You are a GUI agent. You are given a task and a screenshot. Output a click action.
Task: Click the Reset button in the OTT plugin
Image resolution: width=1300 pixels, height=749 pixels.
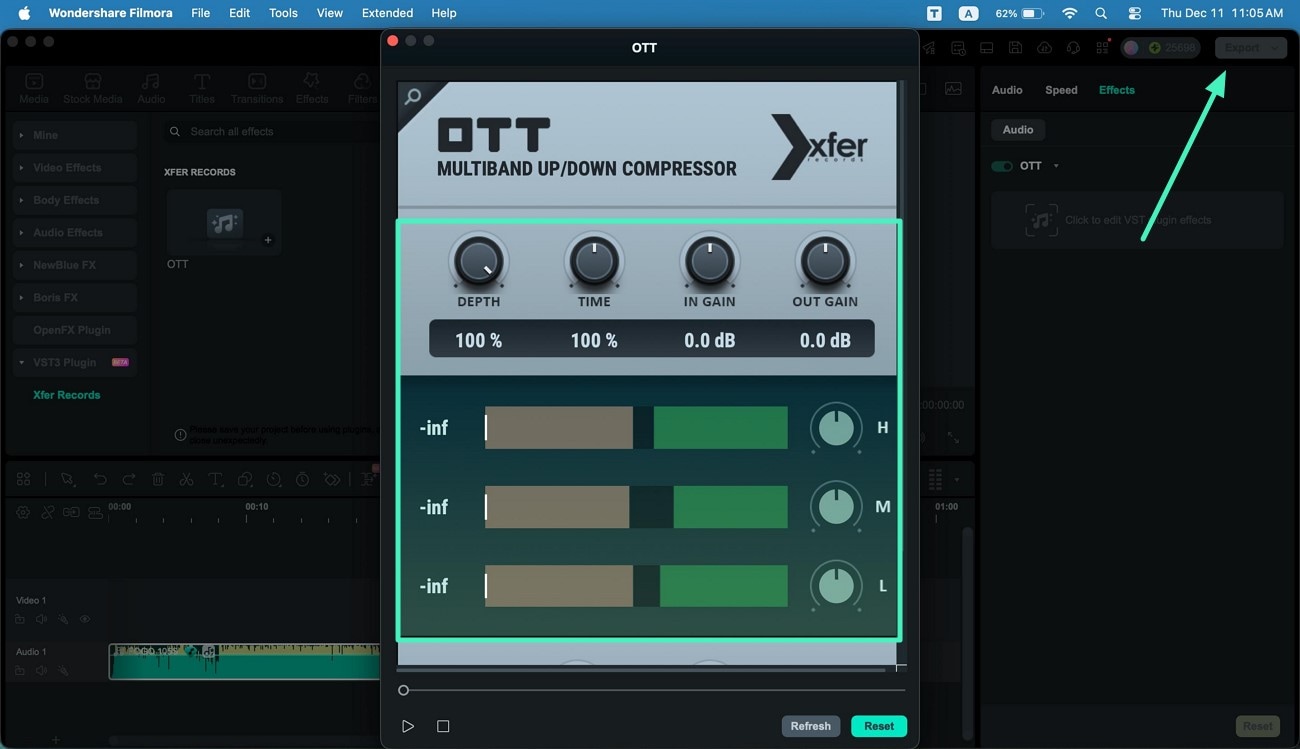coord(878,725)
